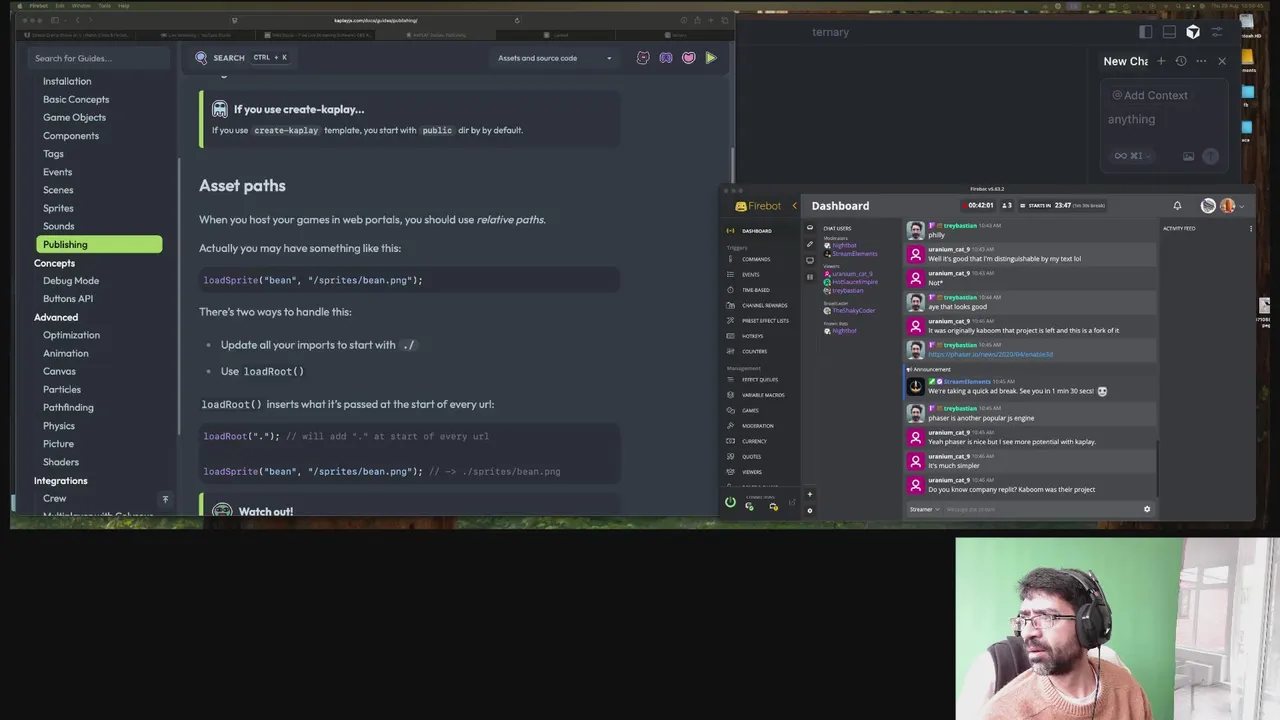The width and height of the screenshot is (1280, 720).
Task: Open the chat panel three-dot menu
Action: 1201,61
